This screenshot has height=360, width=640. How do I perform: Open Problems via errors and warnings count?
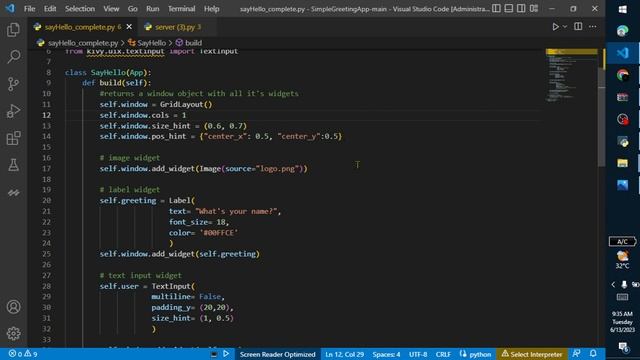coord(23,354)
